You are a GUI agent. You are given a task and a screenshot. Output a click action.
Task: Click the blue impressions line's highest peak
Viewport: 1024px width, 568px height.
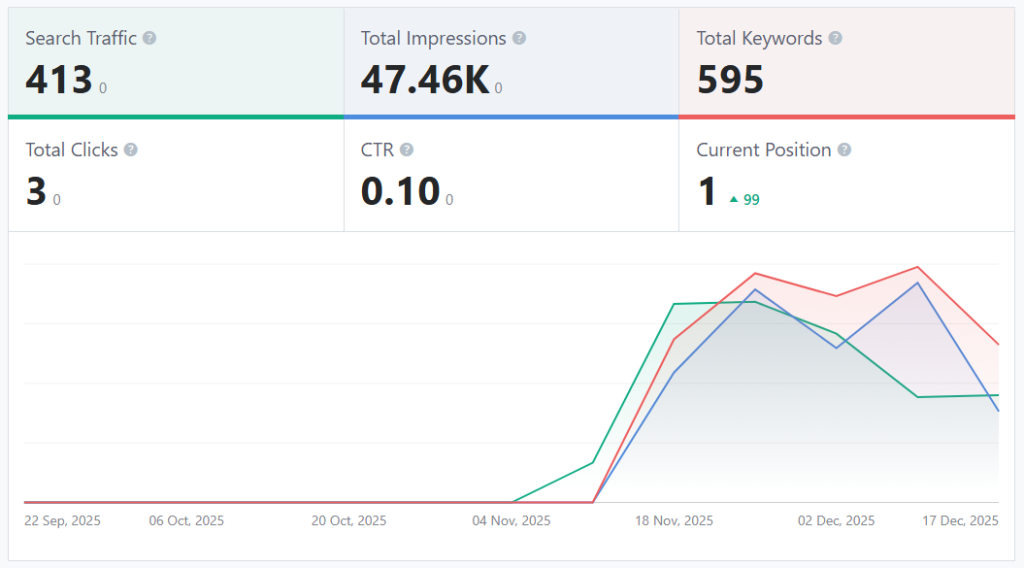[918, 283]
